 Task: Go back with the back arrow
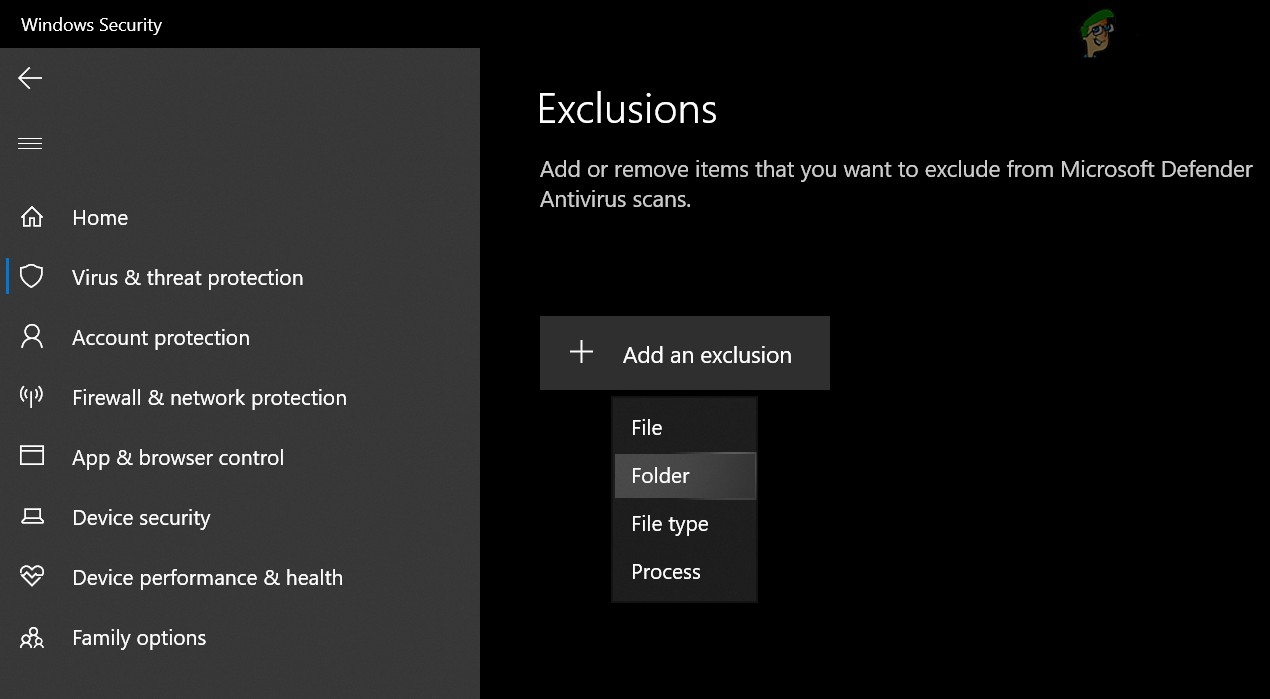click(x=30, y=78)
